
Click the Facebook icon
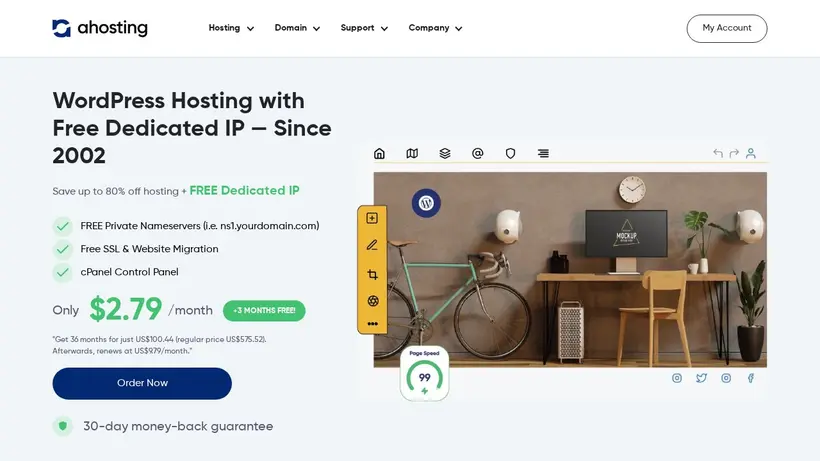point(750,378)
